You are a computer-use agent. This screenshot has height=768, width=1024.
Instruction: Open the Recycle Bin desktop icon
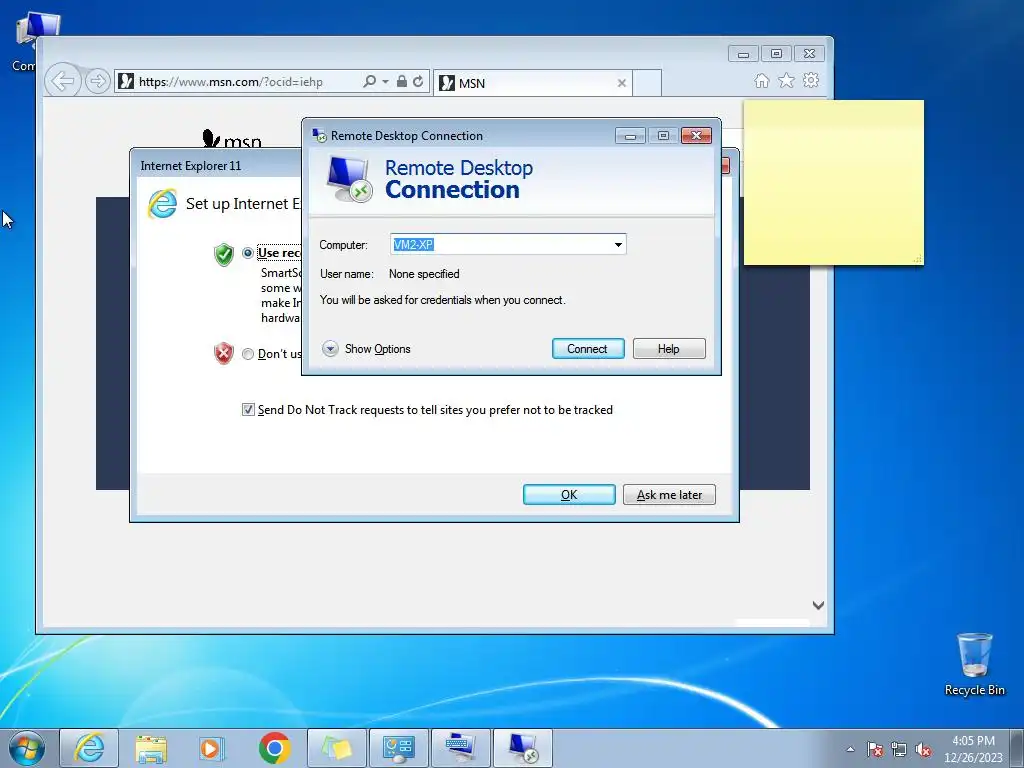click(x=974, y=664)
